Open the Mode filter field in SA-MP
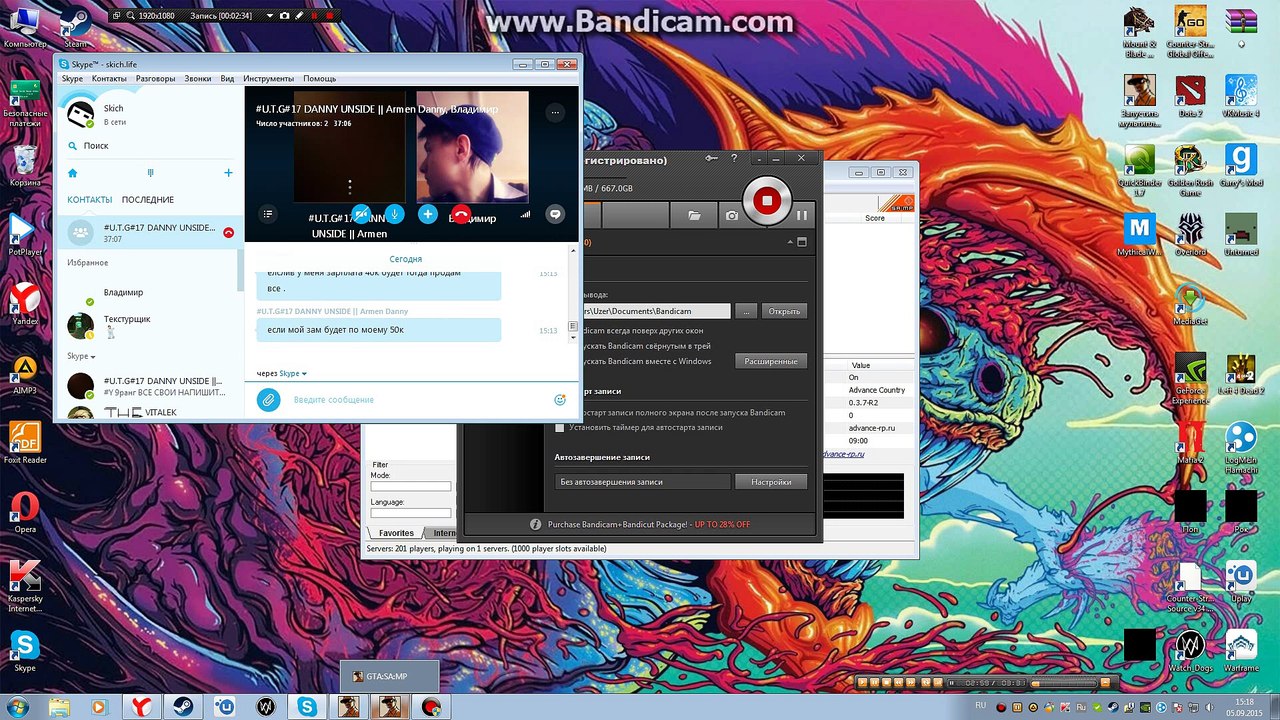This screenshot has width=1280, height=720. 411,487
